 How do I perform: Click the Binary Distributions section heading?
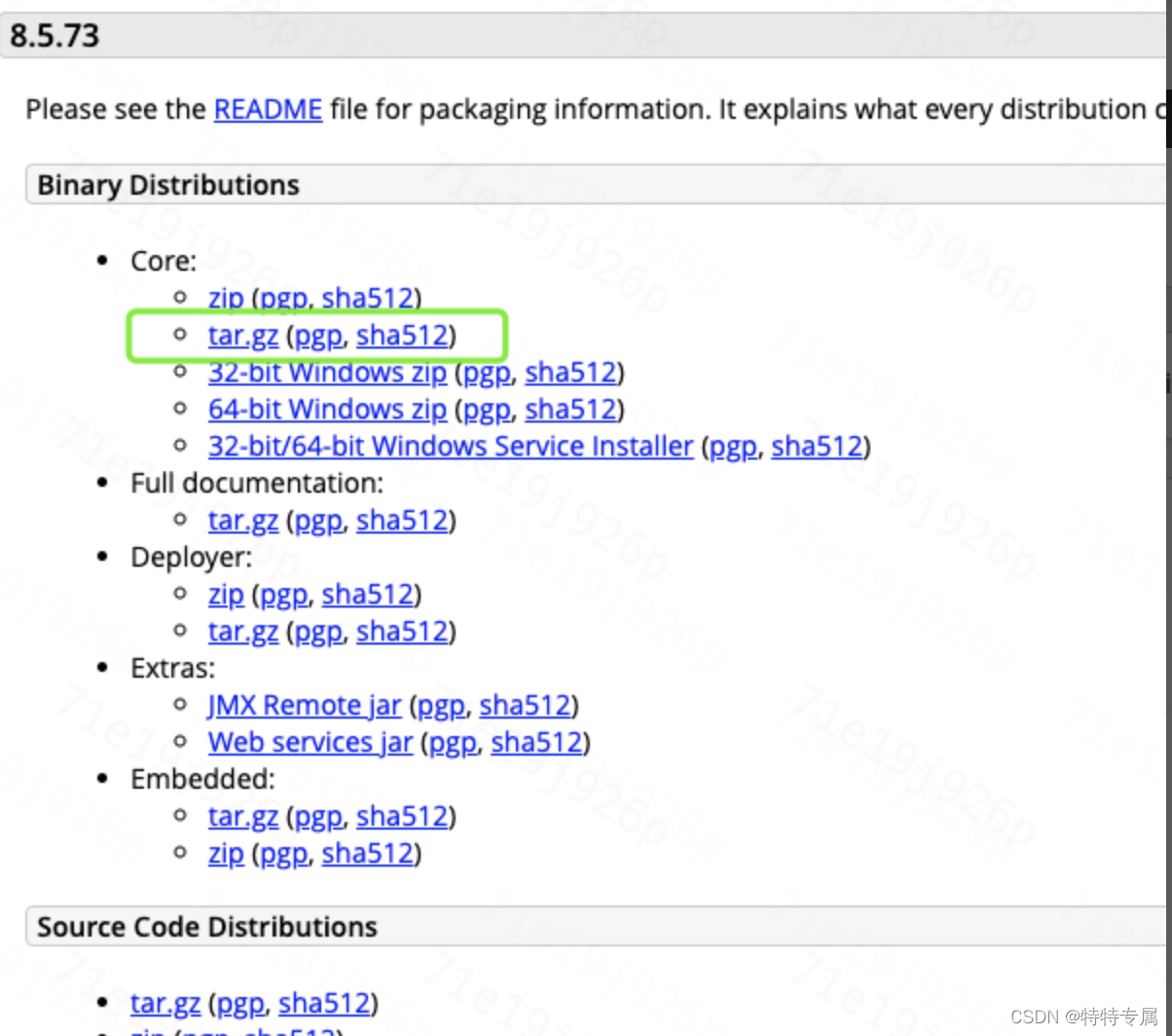click(168, 185)
